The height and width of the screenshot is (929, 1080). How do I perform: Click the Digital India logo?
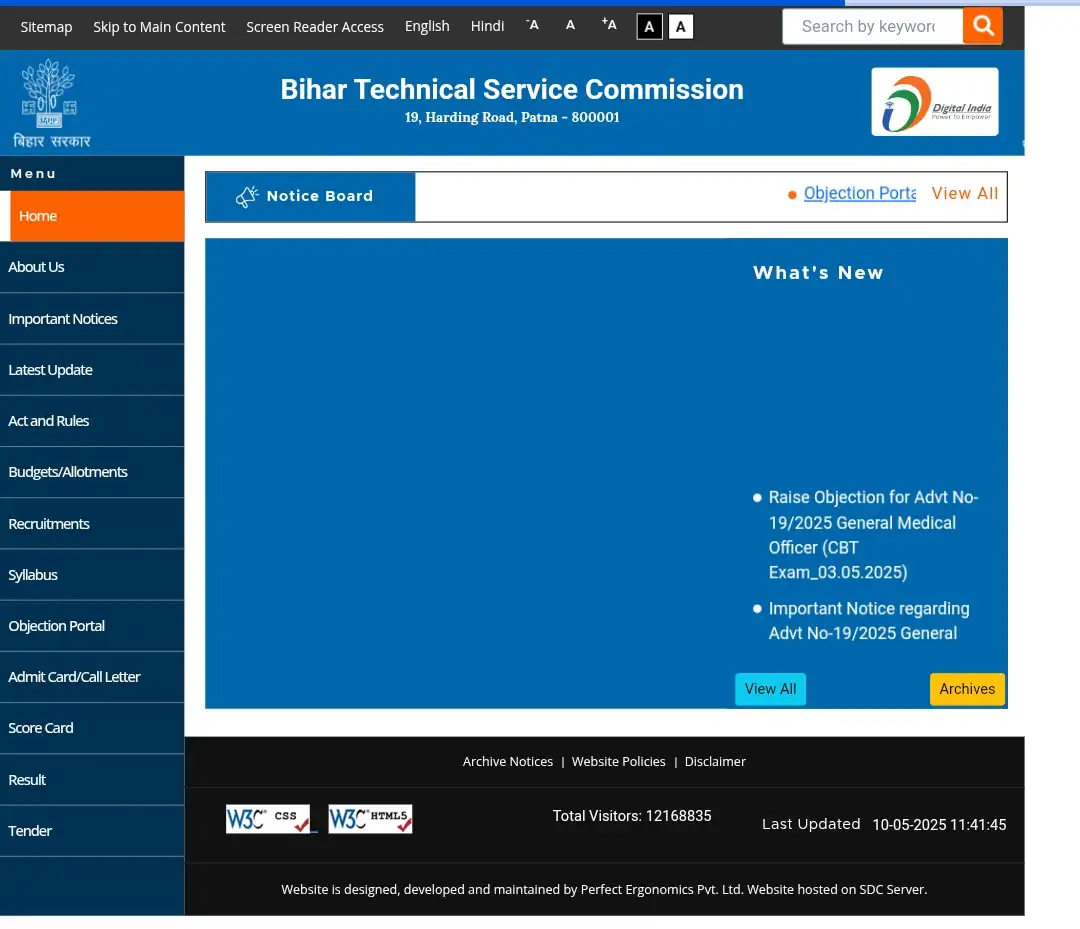(934, 102)
